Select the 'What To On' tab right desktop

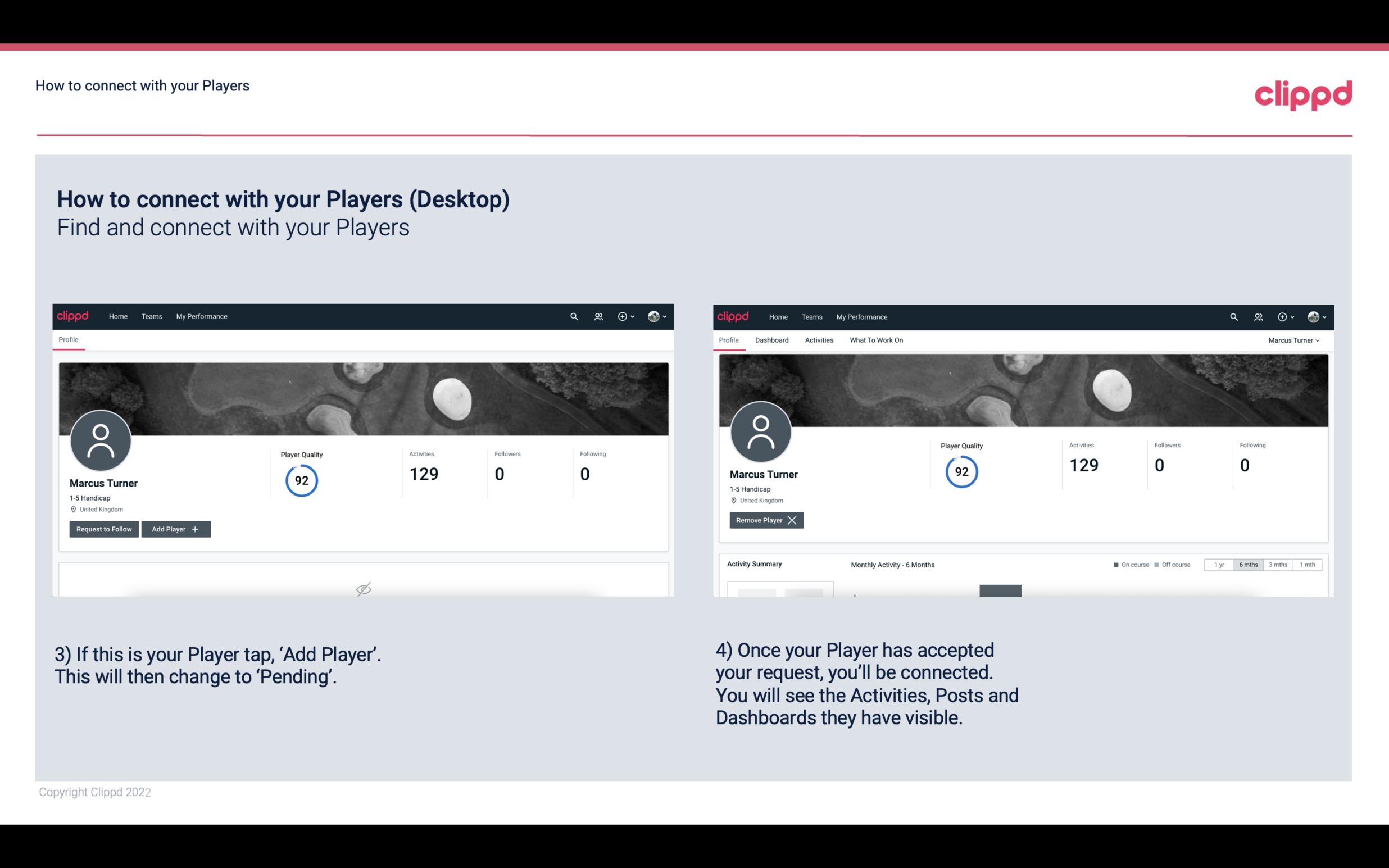pos(876,340)
